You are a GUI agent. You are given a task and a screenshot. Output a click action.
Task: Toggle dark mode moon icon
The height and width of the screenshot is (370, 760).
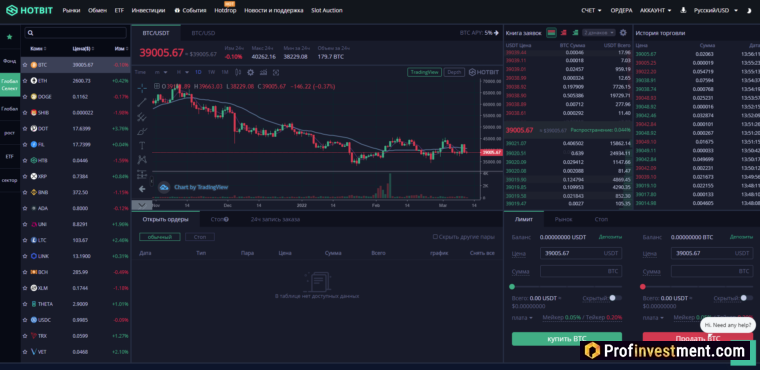tap(750, 10)
